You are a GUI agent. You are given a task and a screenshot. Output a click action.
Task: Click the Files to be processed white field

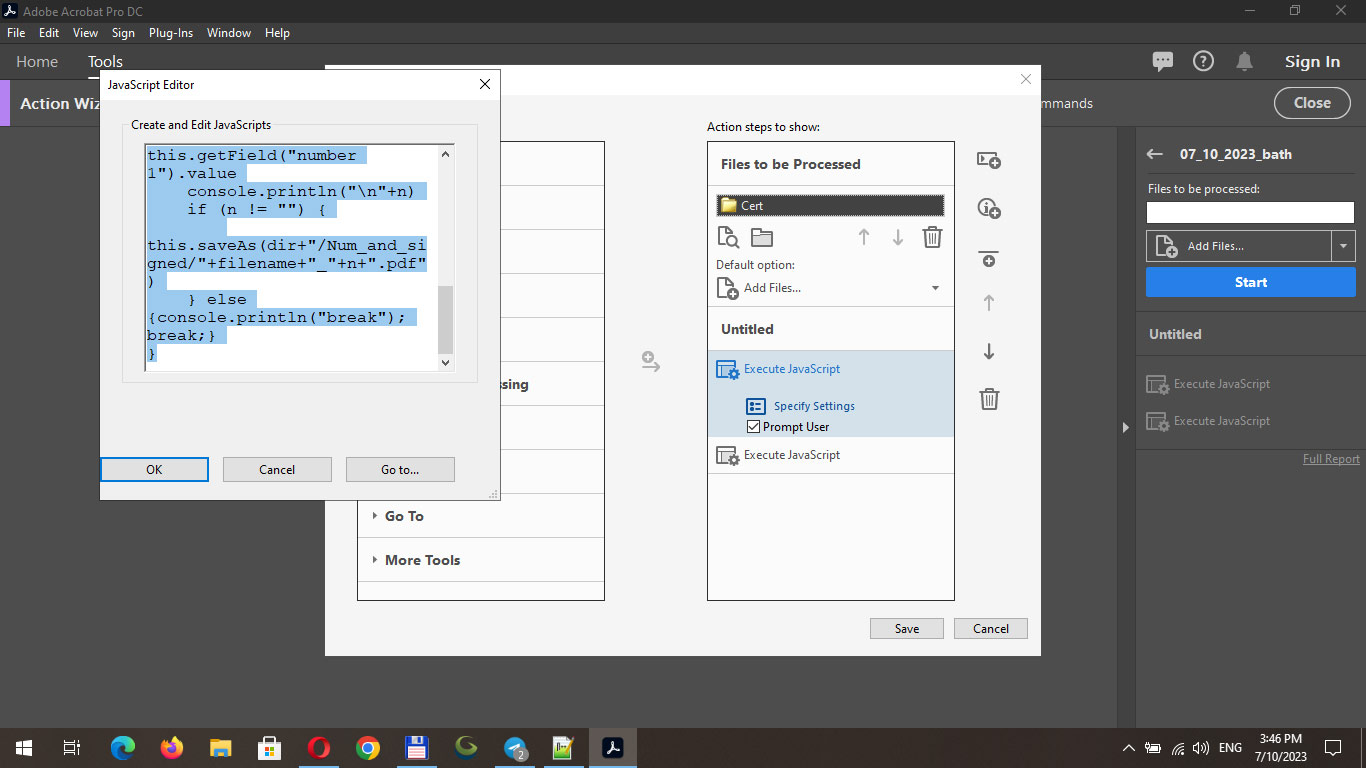pos(1250,212)
